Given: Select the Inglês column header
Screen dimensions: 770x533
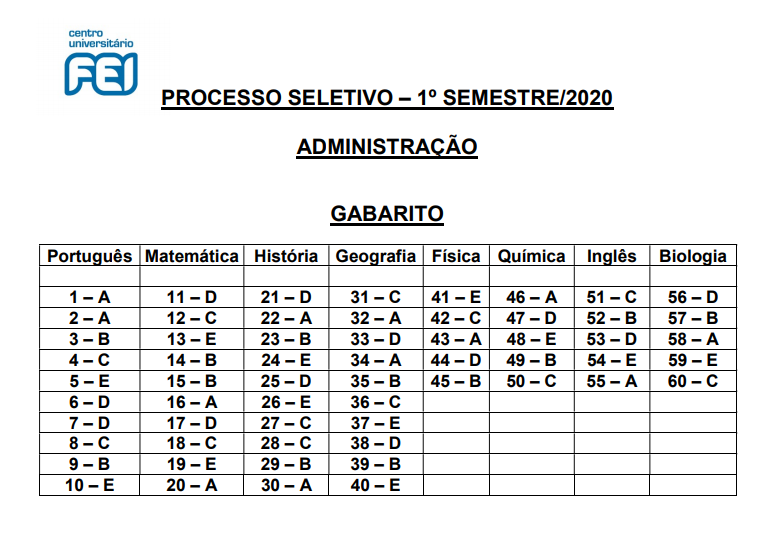Looking at the screenshot, I should (612, 255).
